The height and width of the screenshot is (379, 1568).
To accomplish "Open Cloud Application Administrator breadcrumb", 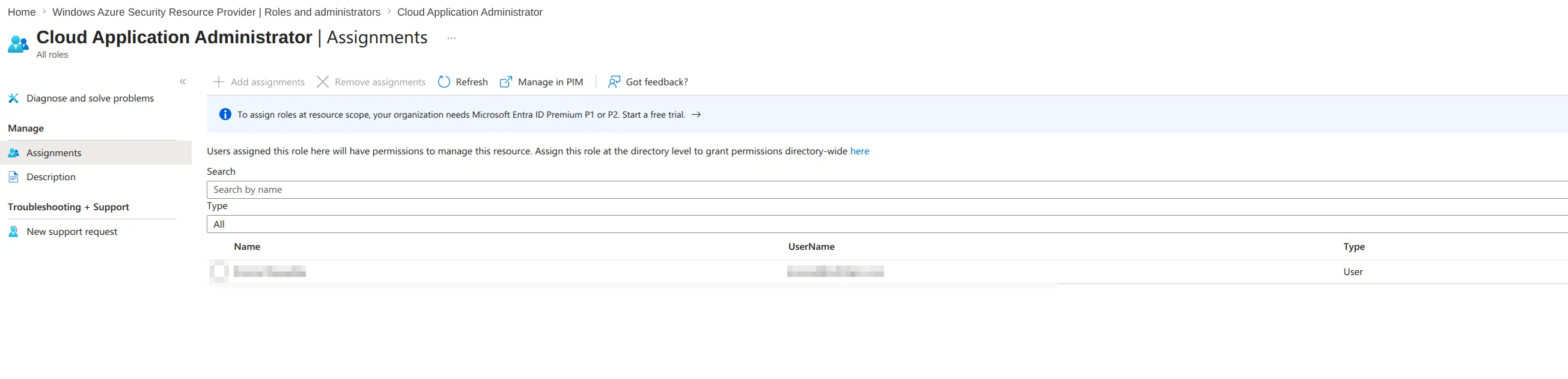I will point(469,12).
